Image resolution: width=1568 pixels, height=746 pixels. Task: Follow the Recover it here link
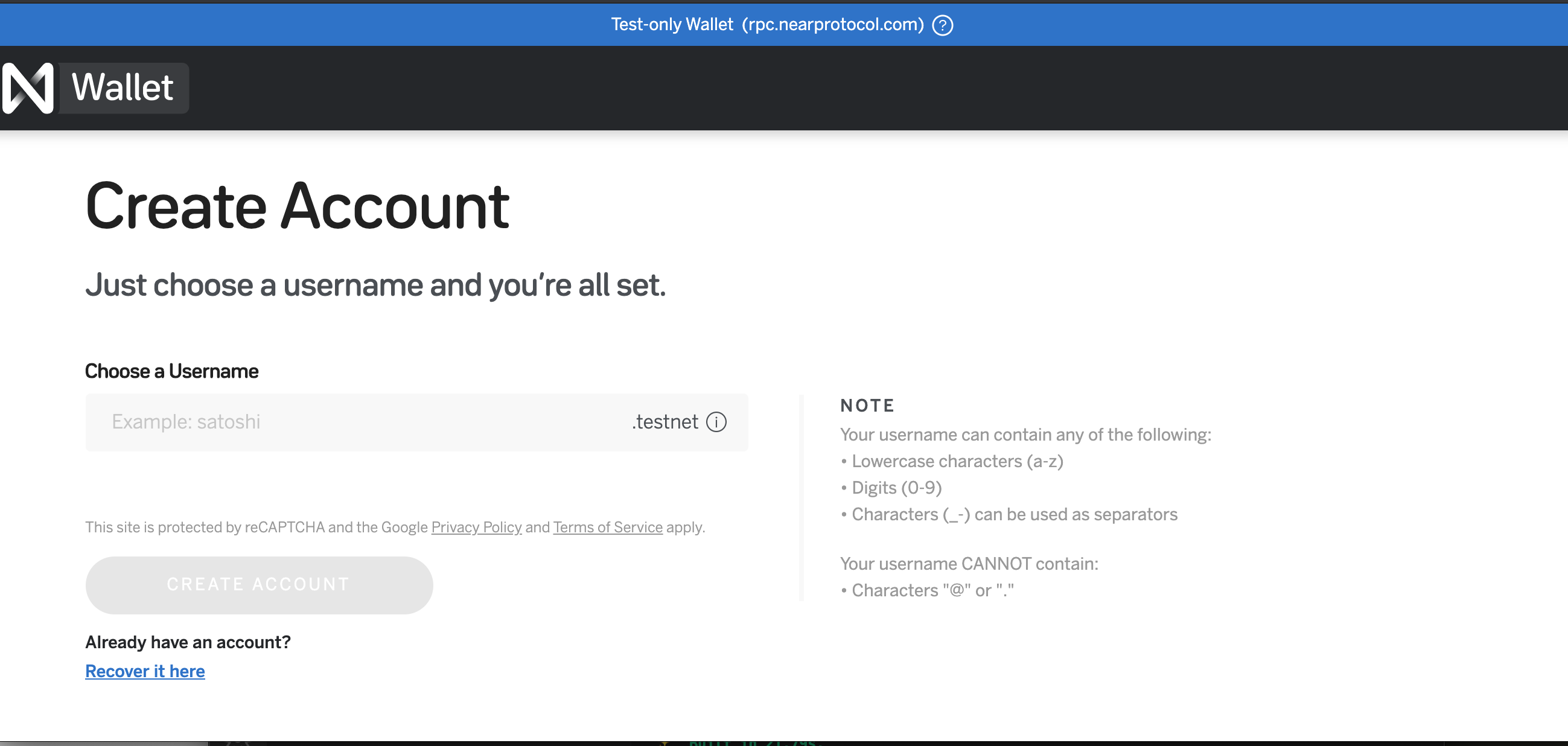click(x=145, y=671)
